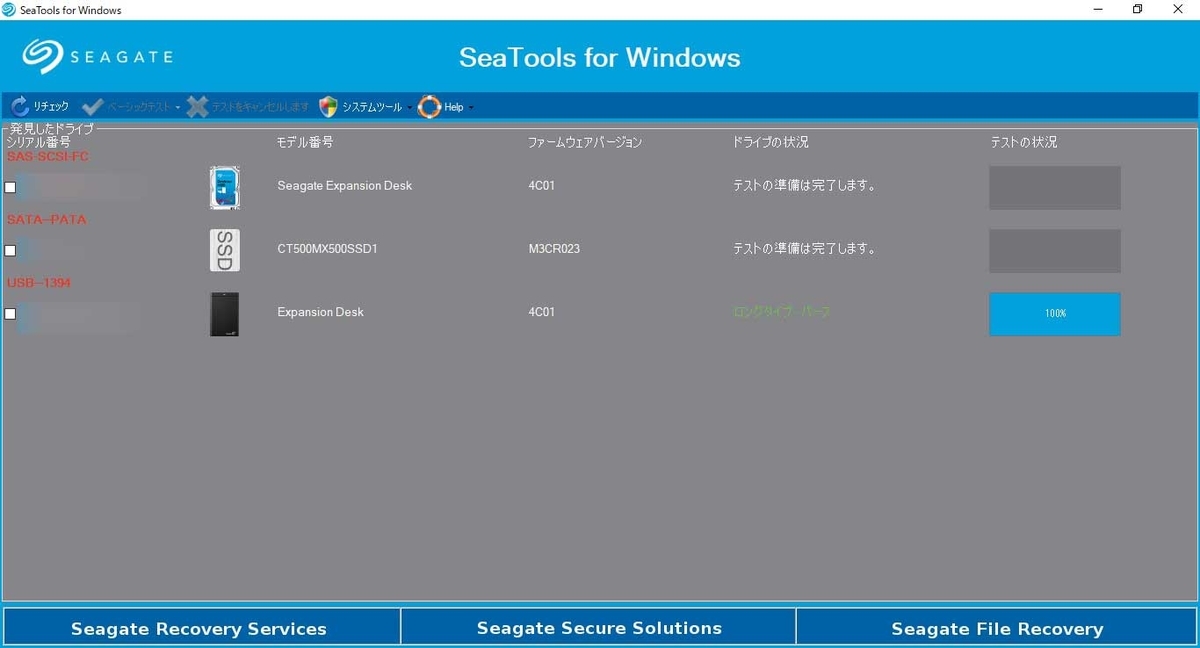Click the USB--1394 category label
This screenshot has width=1200, height=648.
39,283
